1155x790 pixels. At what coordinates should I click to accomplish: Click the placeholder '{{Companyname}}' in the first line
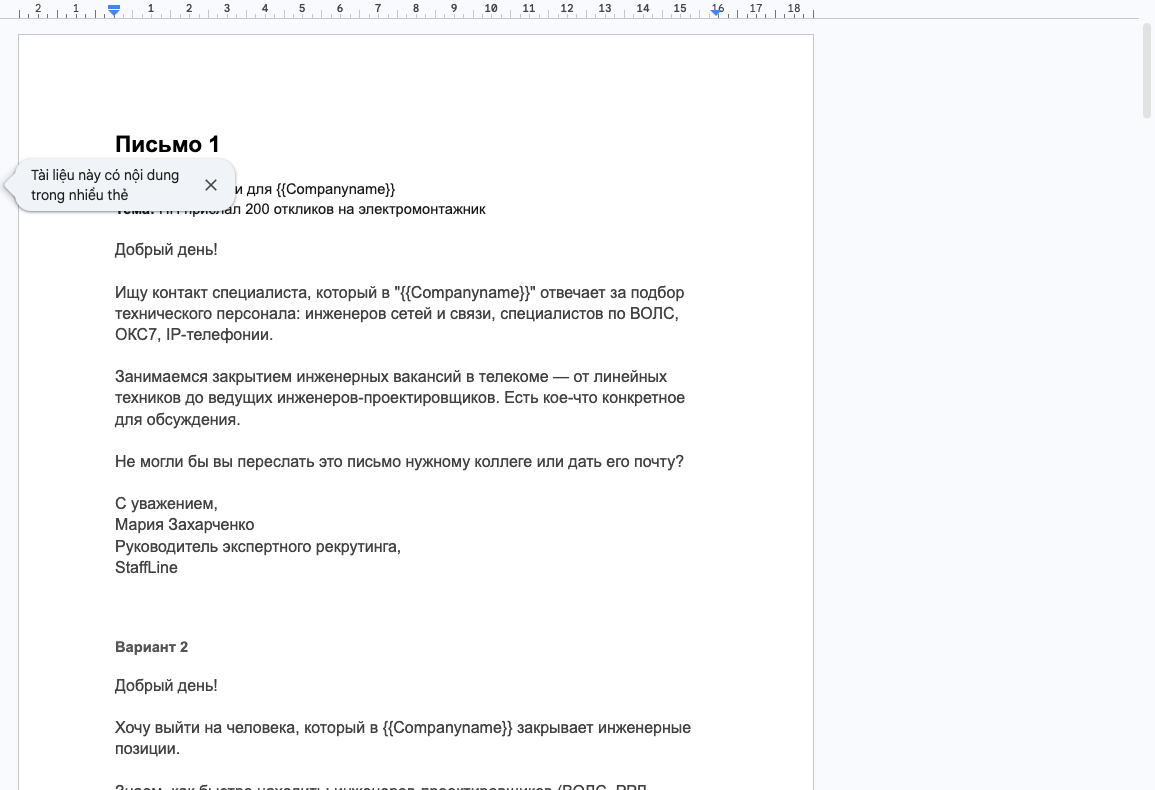tap(335, 189)
